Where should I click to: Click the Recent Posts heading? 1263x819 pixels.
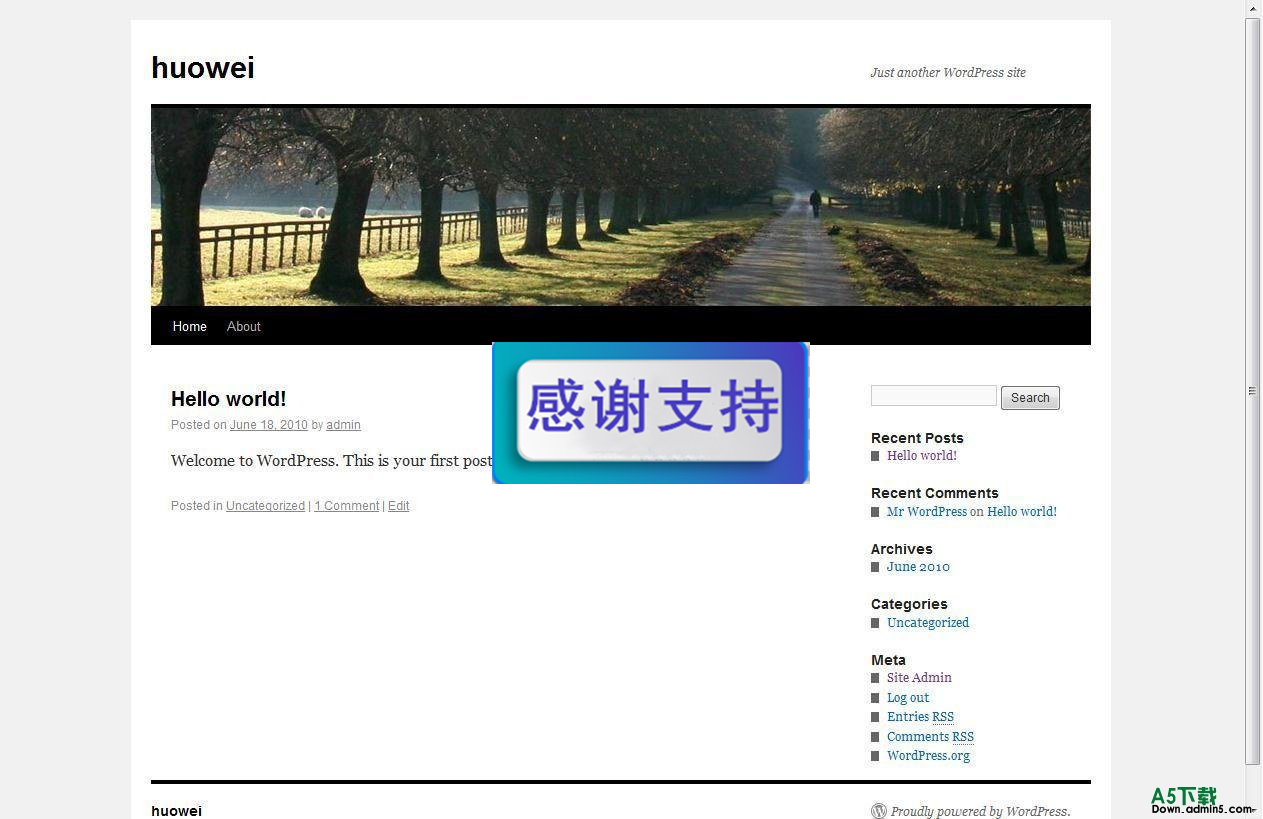[917, 438]
